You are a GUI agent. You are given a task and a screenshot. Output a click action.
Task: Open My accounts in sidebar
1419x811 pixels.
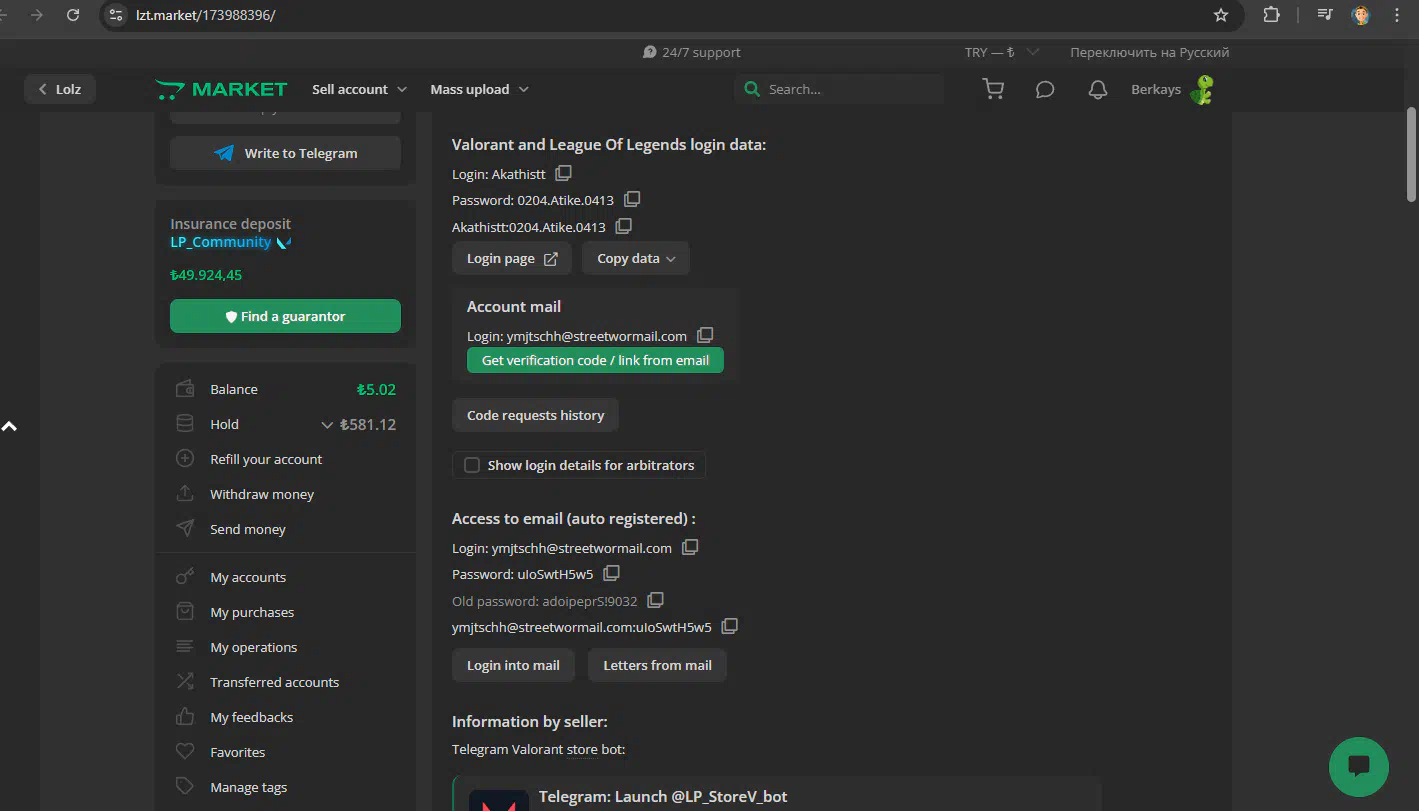click(248, 577)
